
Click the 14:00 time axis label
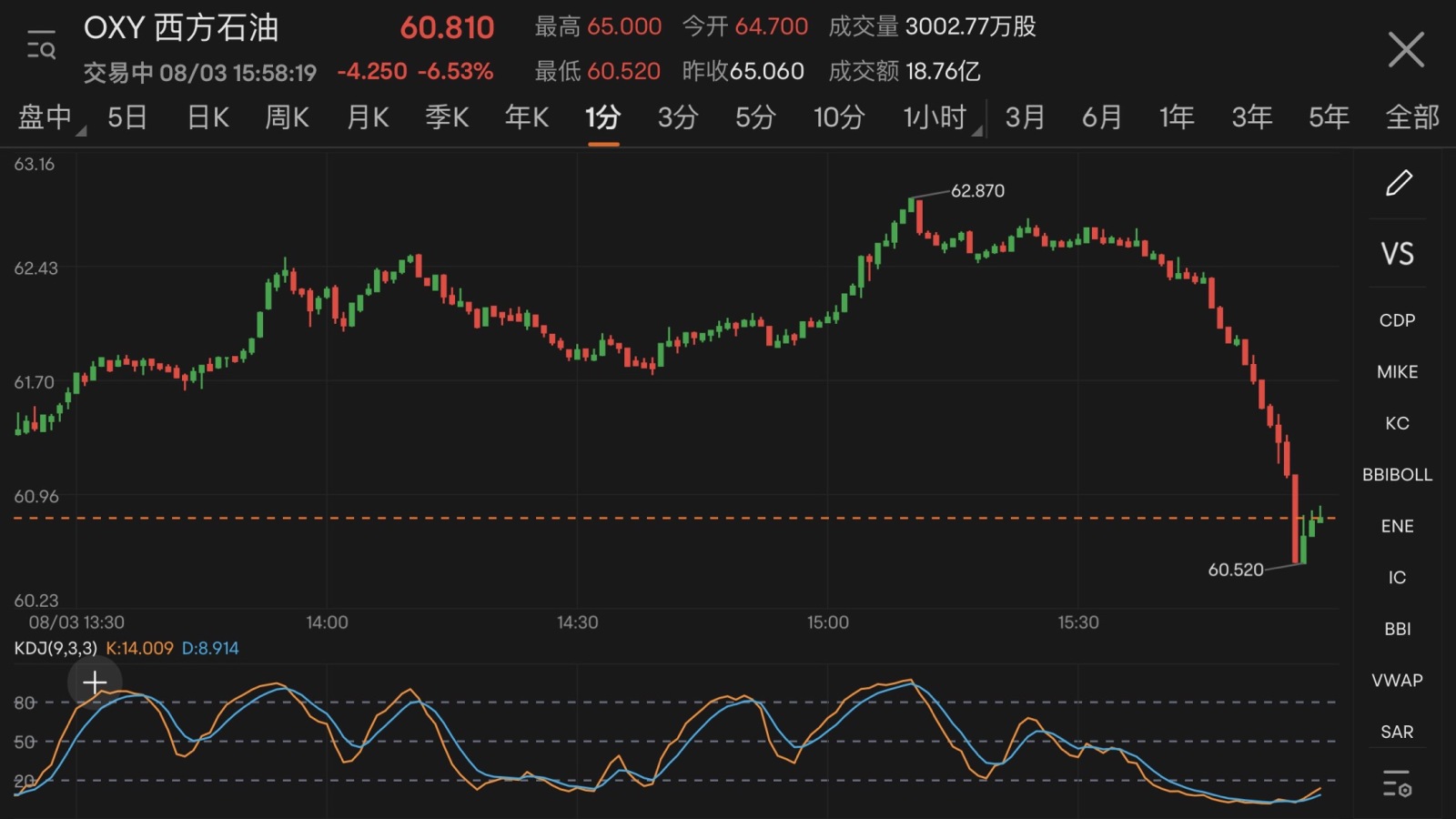pyautogui.click(x=327, y=622)
